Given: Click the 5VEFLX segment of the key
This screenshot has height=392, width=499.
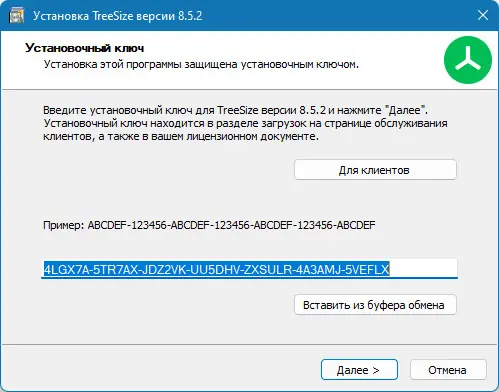Looking at the screenshot, I should pyautogui.click(x=367, y=269).
